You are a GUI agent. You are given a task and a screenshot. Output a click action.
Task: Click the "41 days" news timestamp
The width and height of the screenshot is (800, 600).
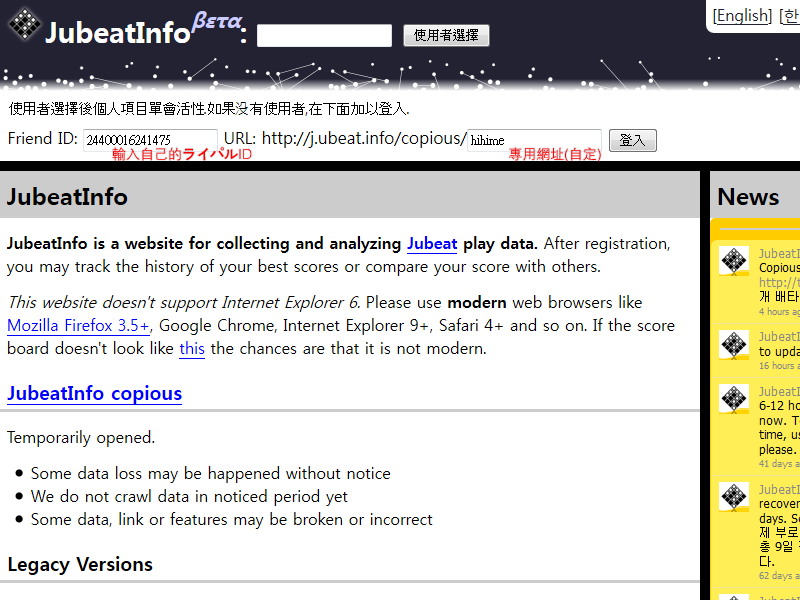click(x=779, y=463)
